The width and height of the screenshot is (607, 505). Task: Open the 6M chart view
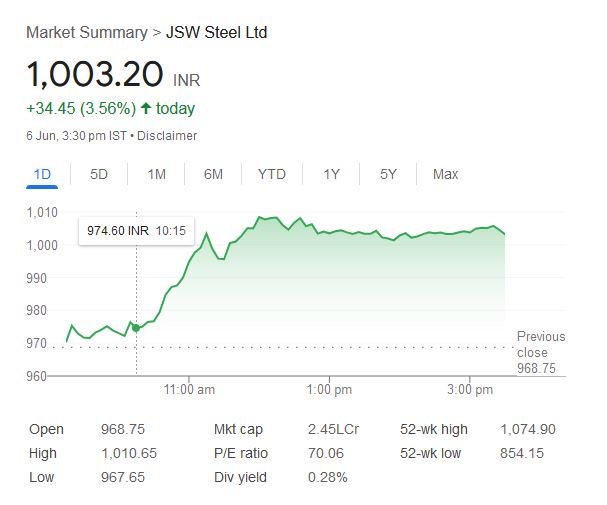click(x=213, y=174)
